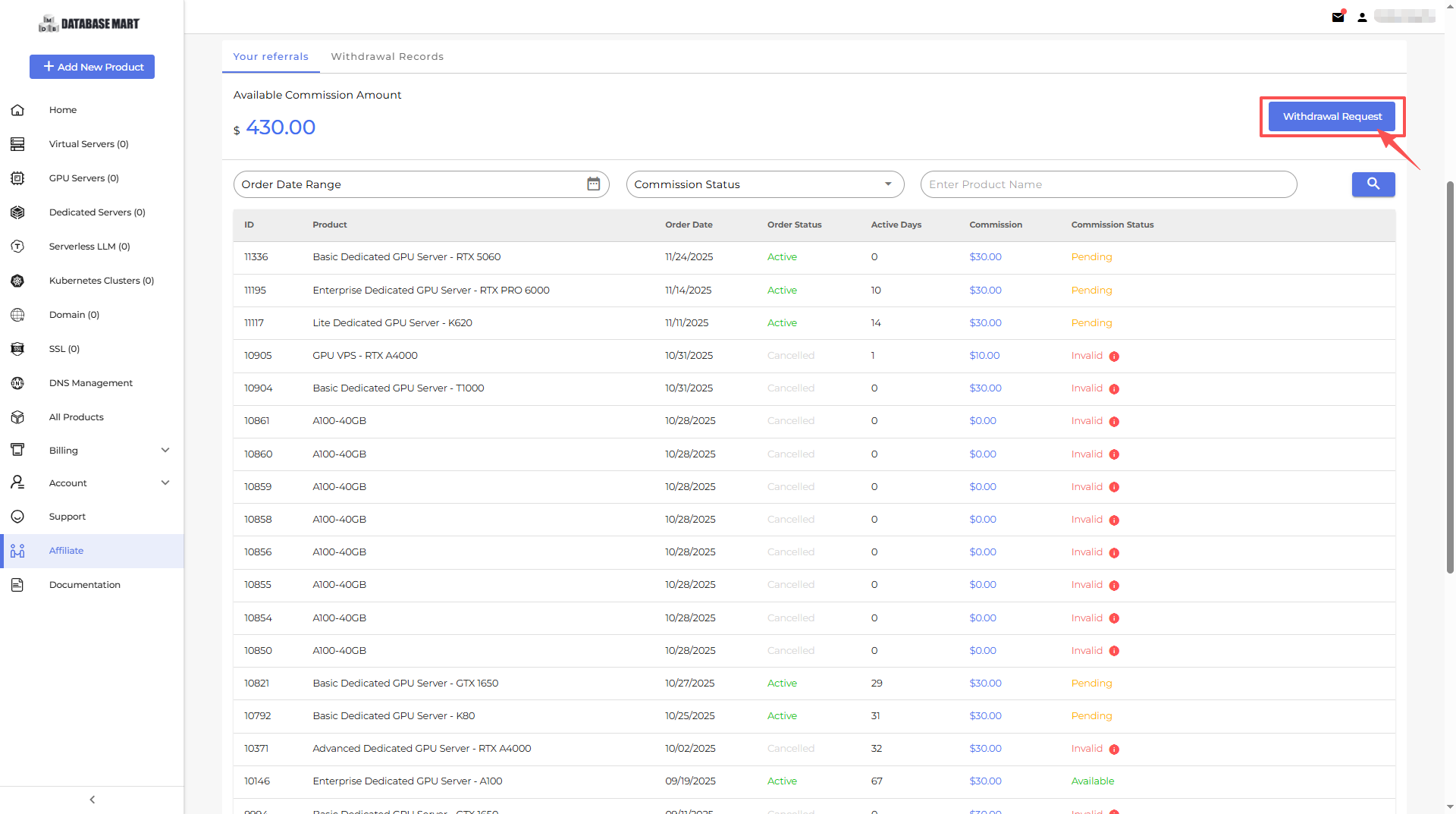The height and width of the screenshot is (814, 1456).
Task: Select Kubernetes Clusters (0) menu item
Action: pyautogui.click(x=102, y=281)
